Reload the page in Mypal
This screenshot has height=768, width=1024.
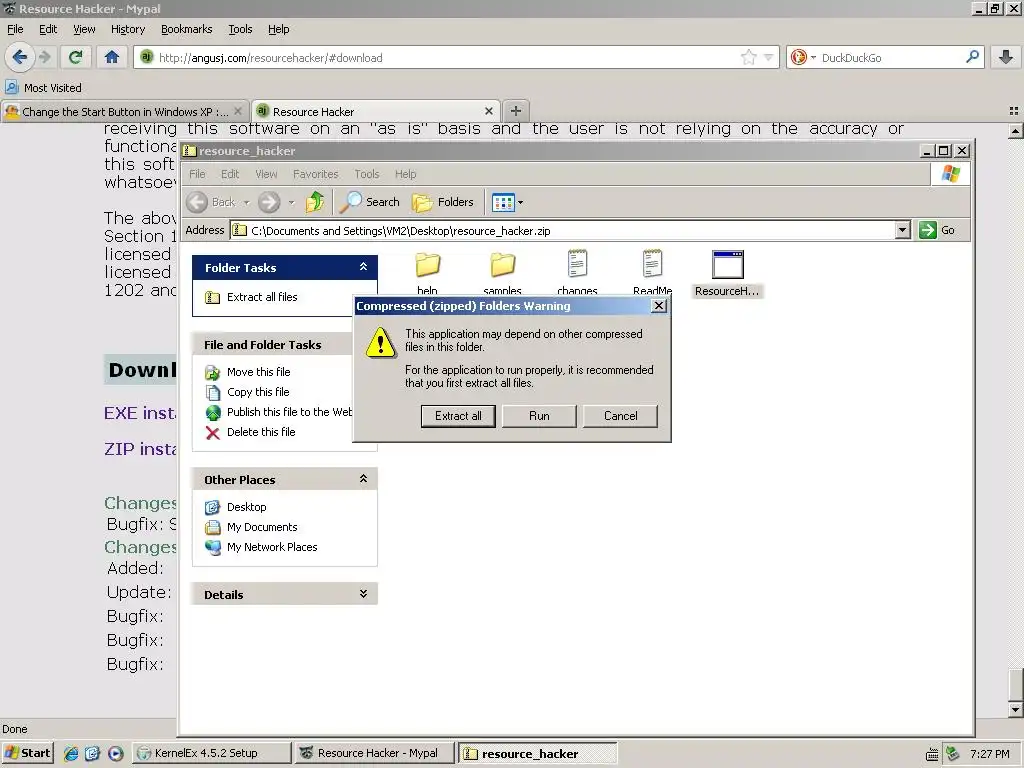click(76, 57)
